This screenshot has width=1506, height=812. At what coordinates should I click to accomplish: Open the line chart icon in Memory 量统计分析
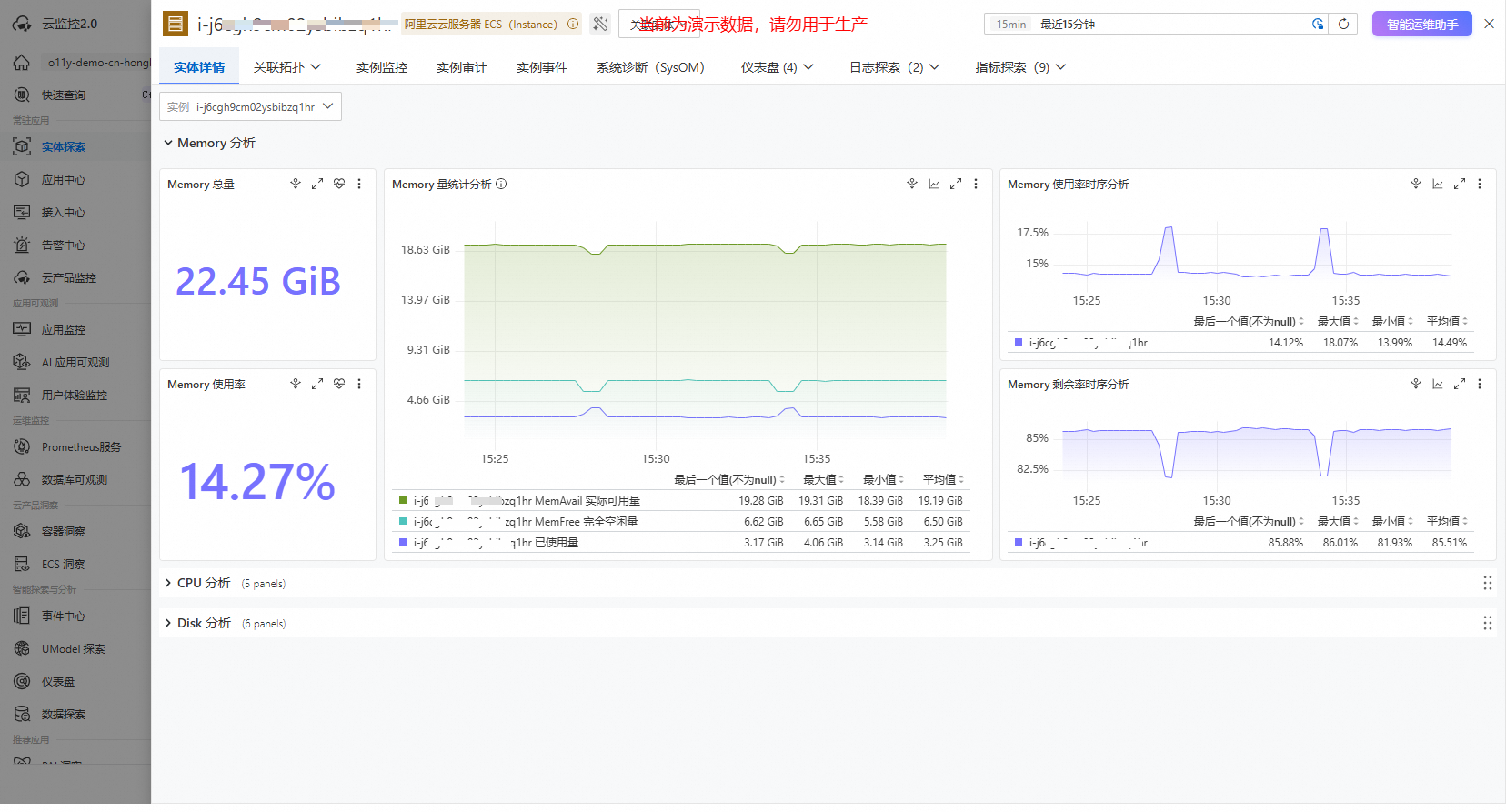pyautogui.click(x=934, y=185)
